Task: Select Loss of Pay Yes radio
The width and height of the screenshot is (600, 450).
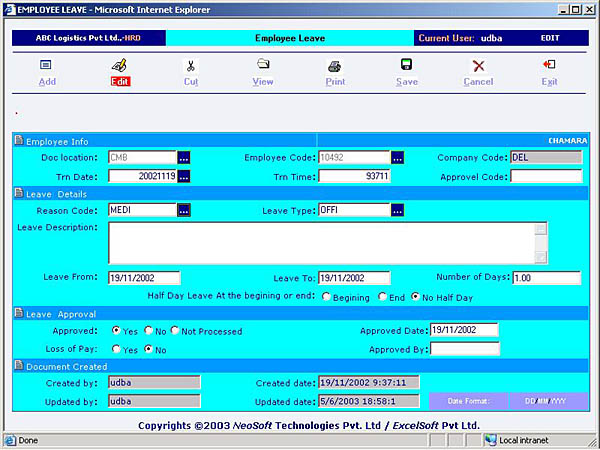Action: pos(116,349)
